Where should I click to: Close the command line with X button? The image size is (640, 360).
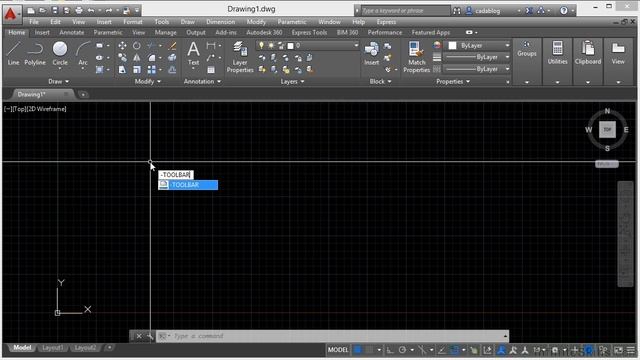click(x=139, y=336)
